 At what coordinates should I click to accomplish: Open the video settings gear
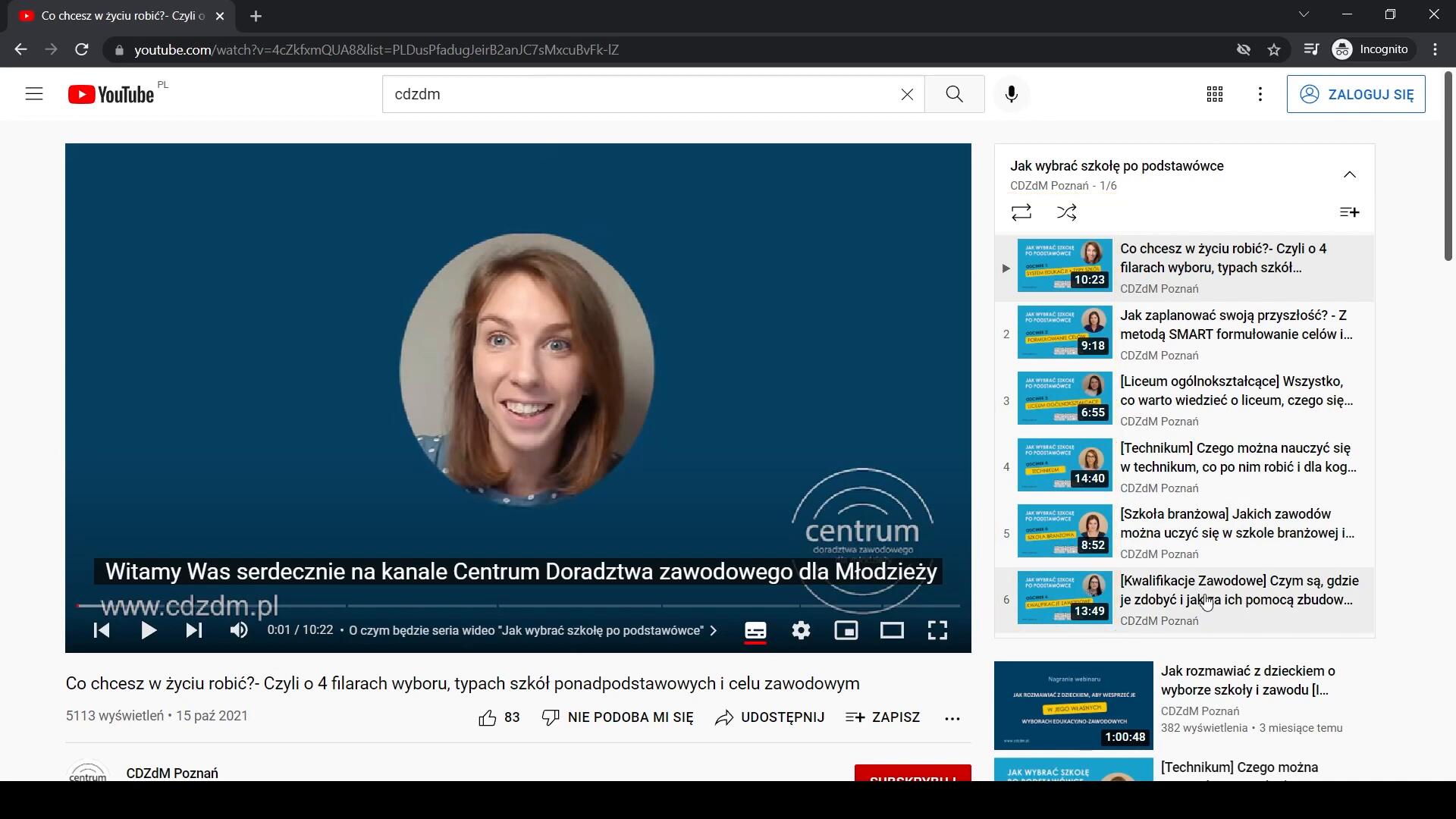tap(801, 630)
